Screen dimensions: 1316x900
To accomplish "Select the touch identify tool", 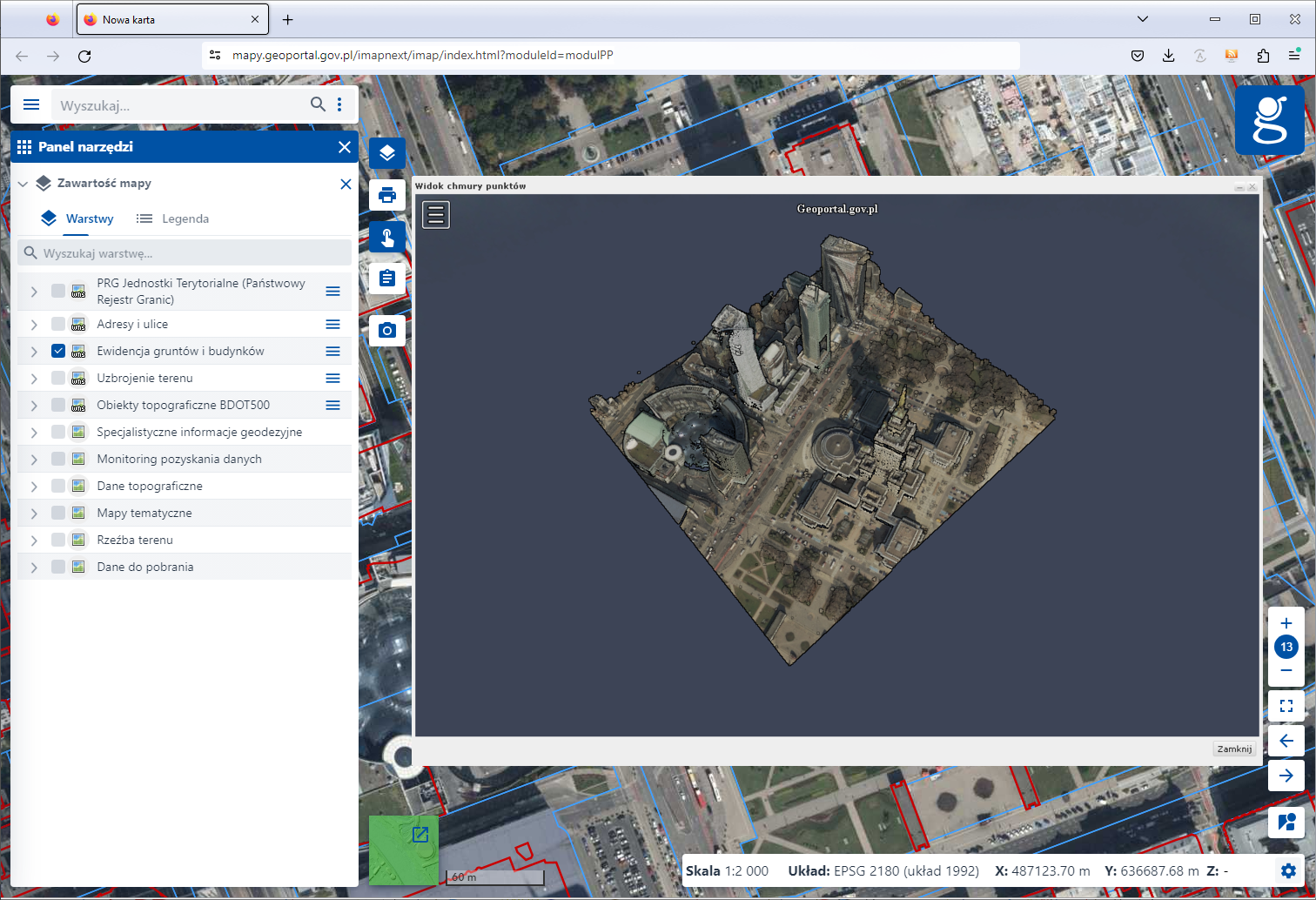I will (x=387, y=237).
